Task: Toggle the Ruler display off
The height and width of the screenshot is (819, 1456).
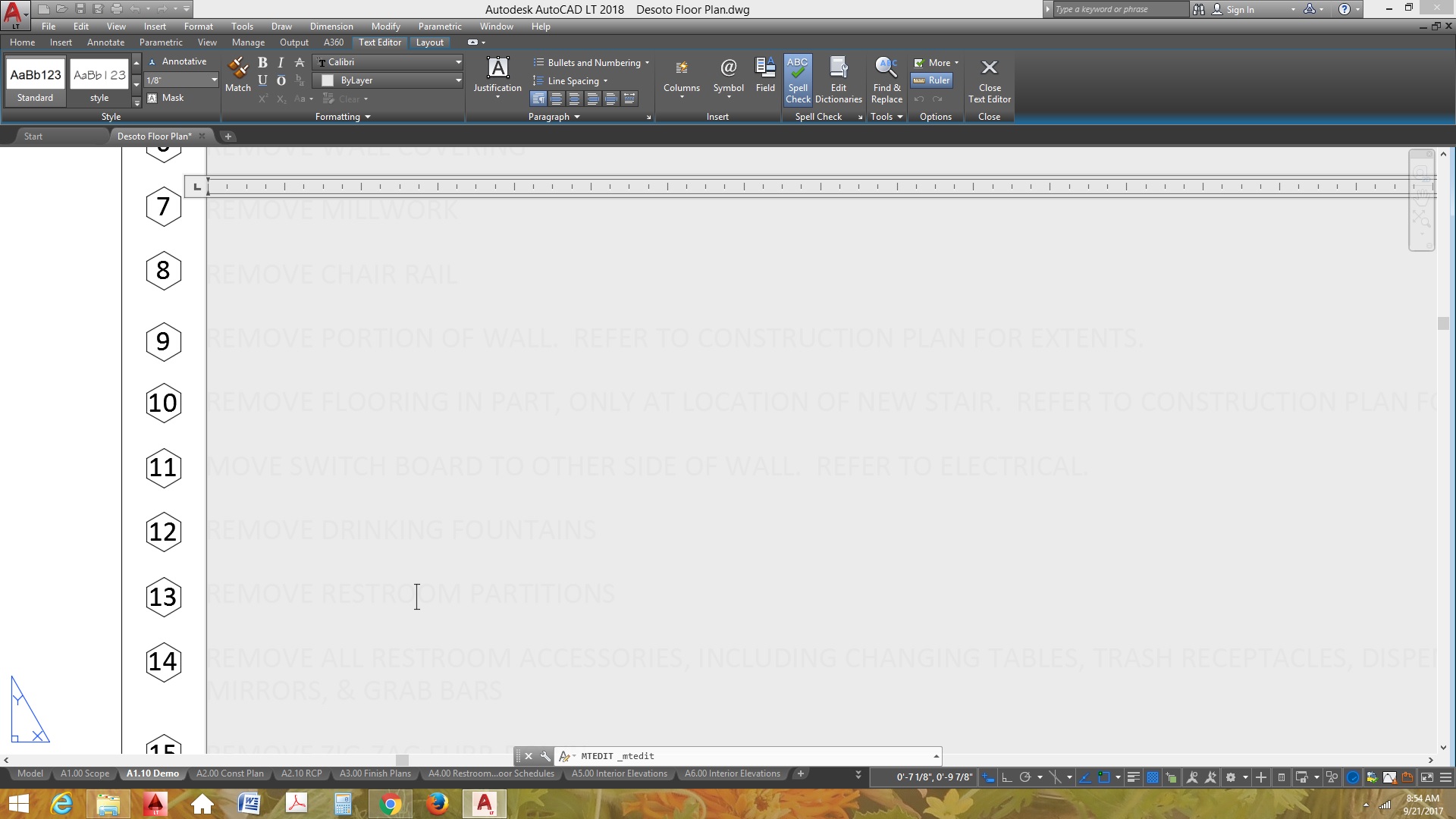Action: (x=932, y=80)
